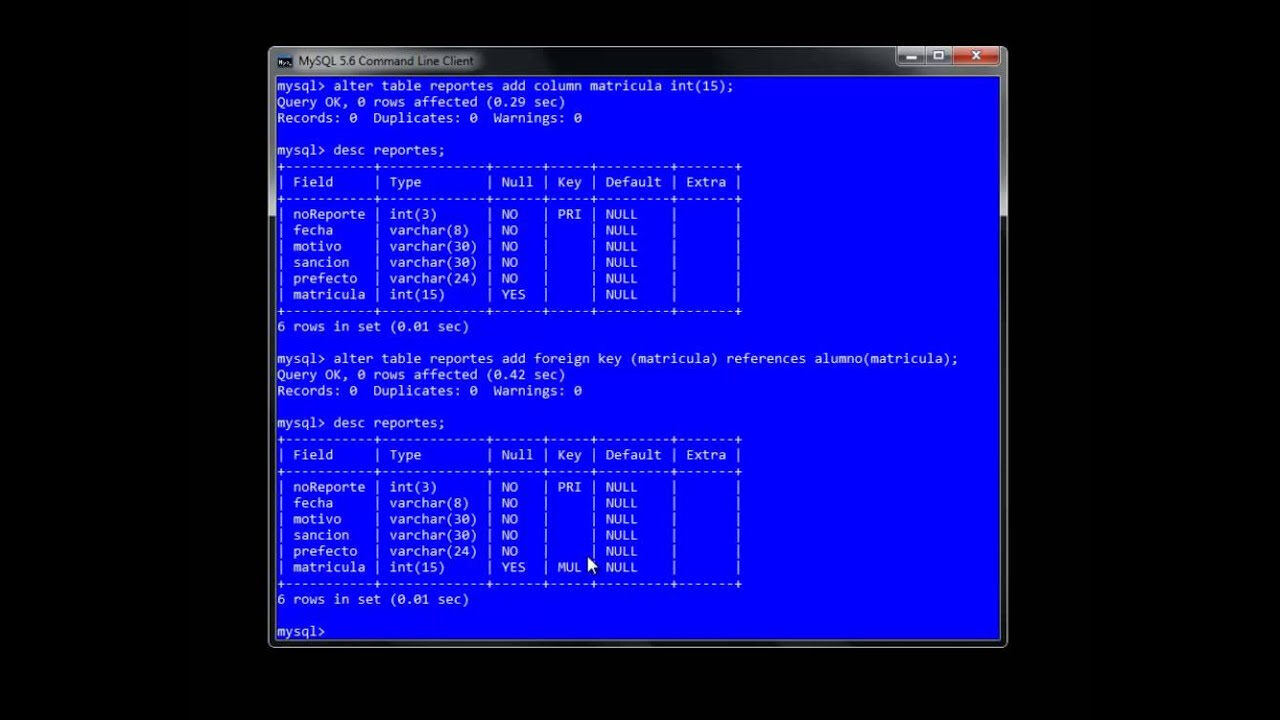Viewport: 1280px width, 720px height.
Task: Click the result "Query OK, 0 rows affected (0.42 sec)"
Action: 421,374
